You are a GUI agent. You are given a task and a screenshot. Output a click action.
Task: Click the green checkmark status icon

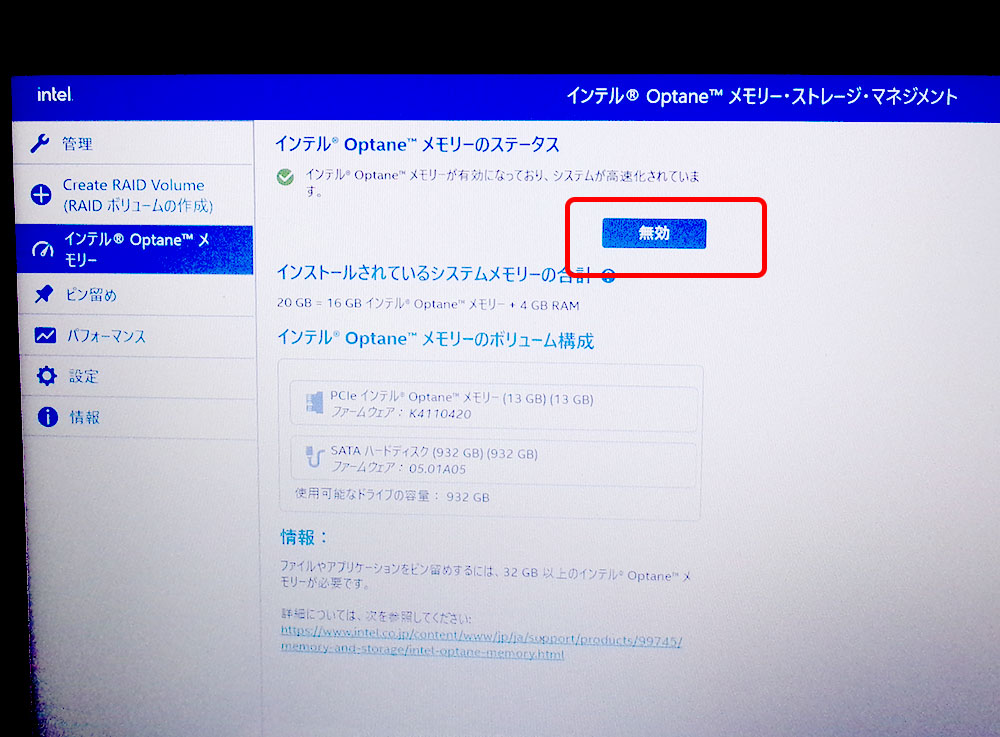click(285, 177)
